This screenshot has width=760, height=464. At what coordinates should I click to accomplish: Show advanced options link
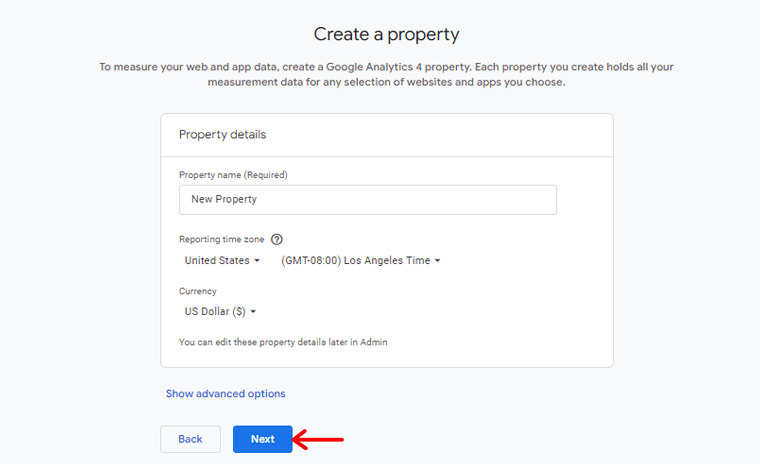(x=225, y=394)
